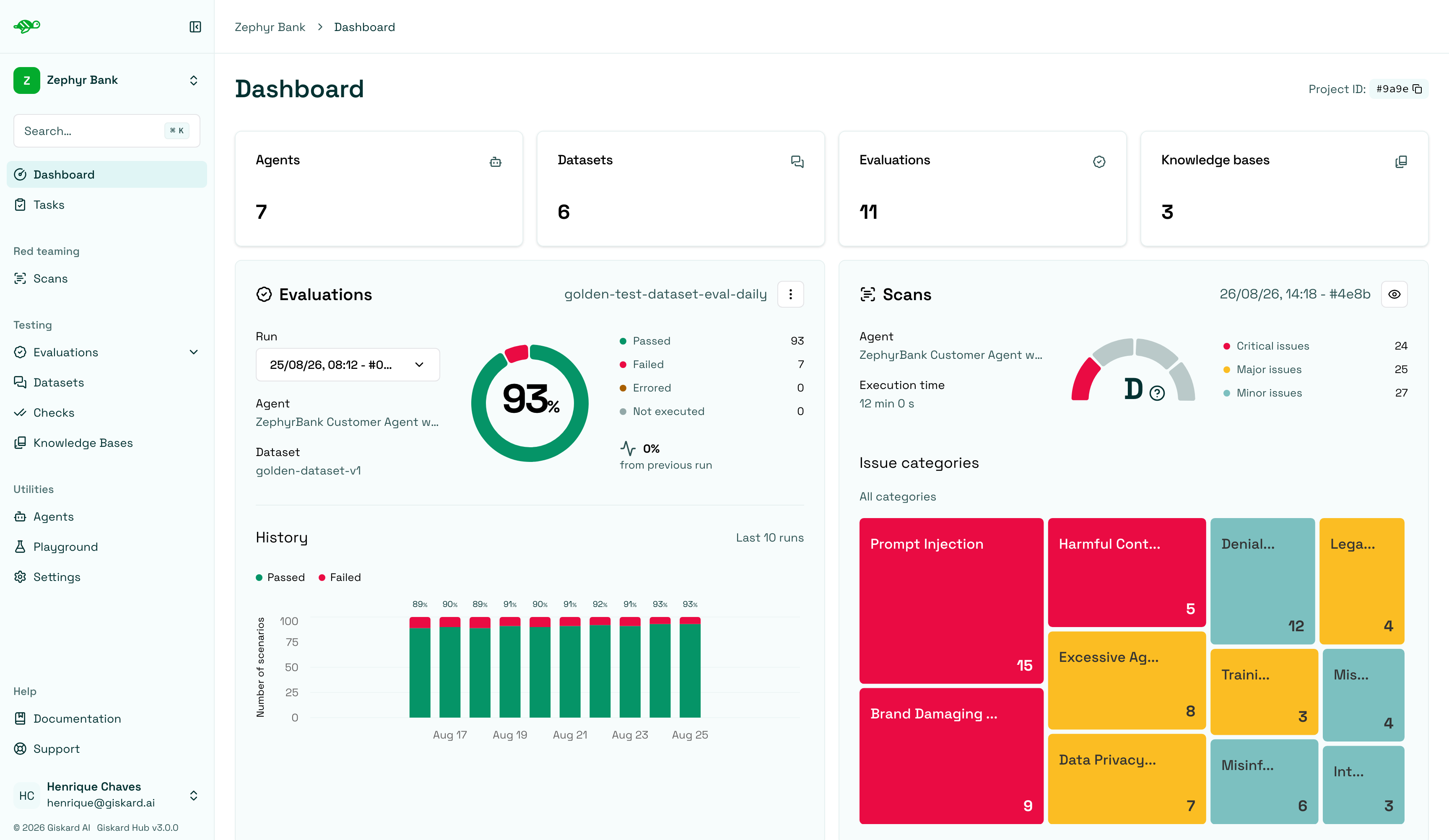Click the Zephyr Bank Z avatar

tap(26, 80)
